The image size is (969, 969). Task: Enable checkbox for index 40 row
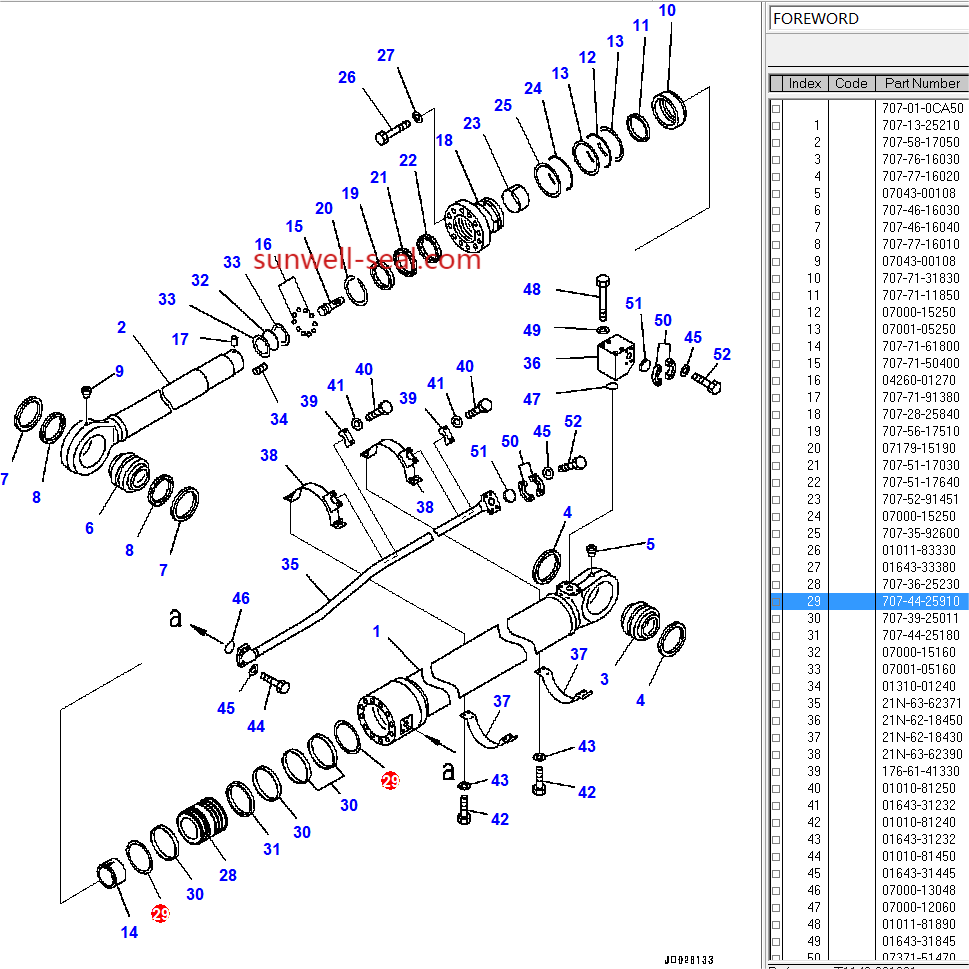(x=776, y=788)
